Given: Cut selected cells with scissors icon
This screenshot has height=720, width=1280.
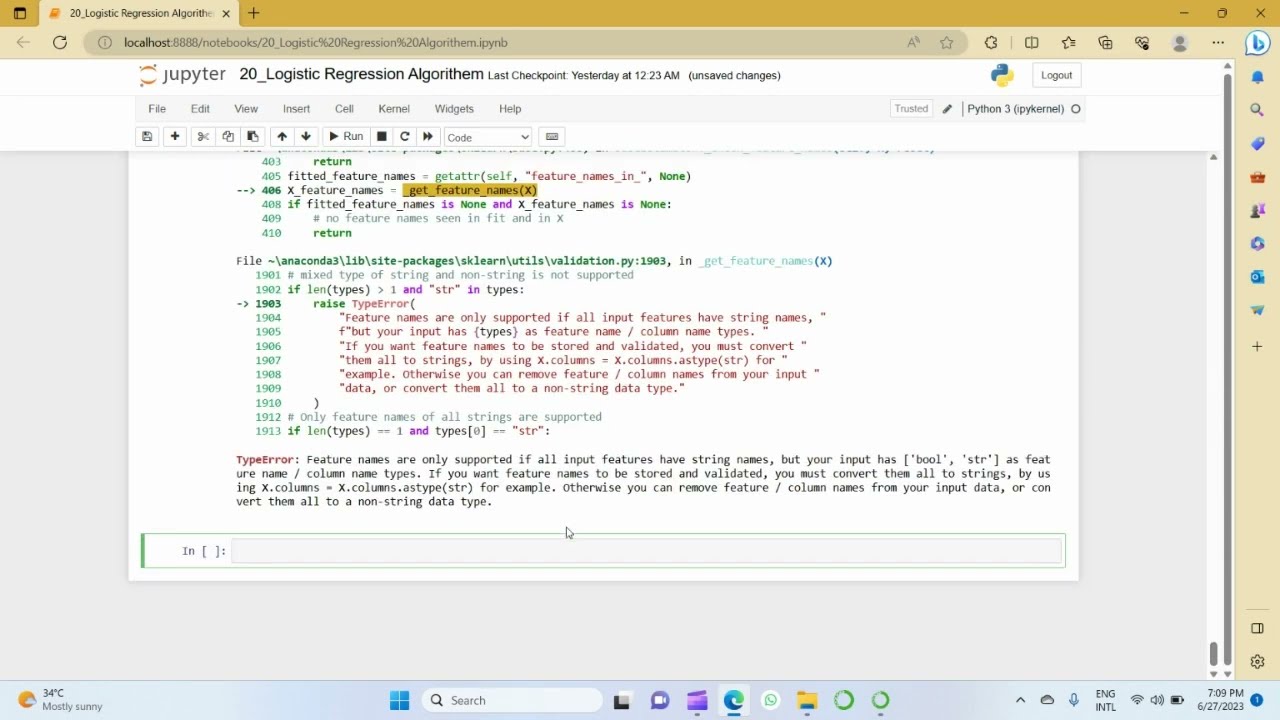Looking at the screenshot, I should coord(203,137).
